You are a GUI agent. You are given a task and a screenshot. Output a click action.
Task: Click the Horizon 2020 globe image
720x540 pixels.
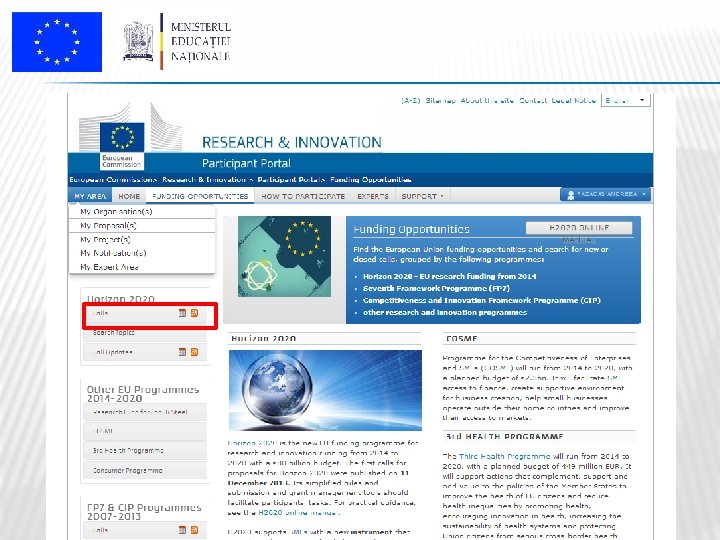[325, 390]
